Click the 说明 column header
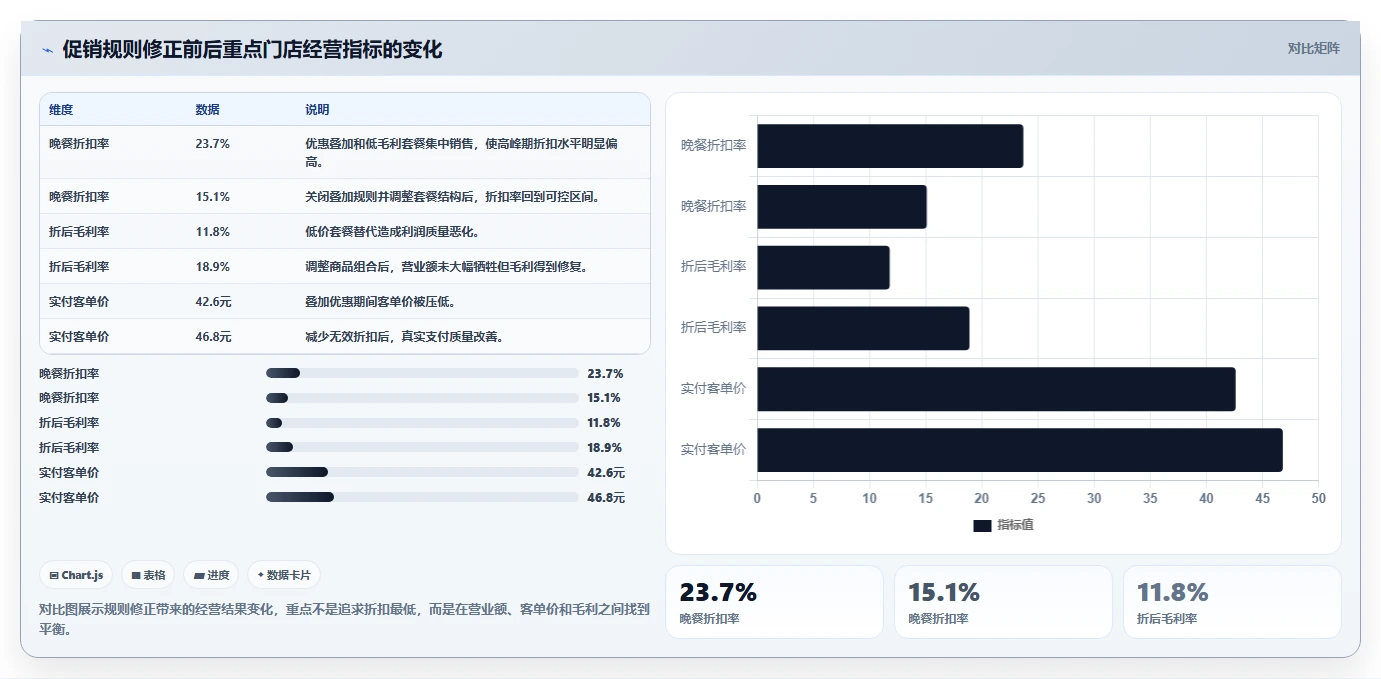 click(x=317, y=110)
